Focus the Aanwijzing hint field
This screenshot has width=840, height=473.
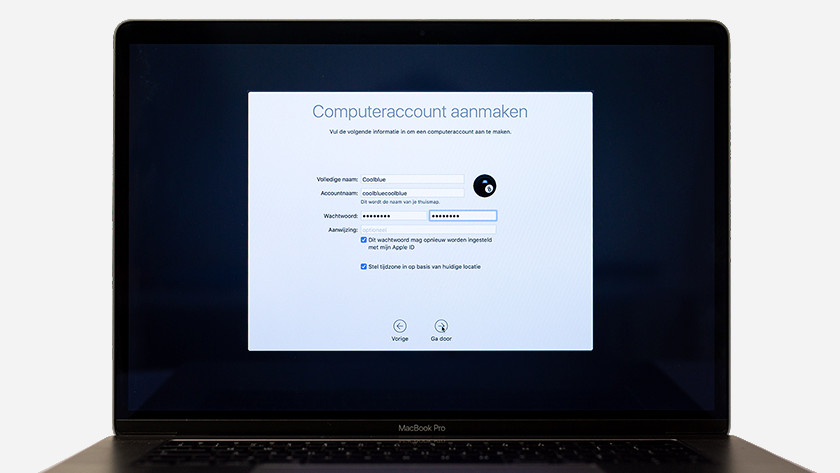point(428,230)
